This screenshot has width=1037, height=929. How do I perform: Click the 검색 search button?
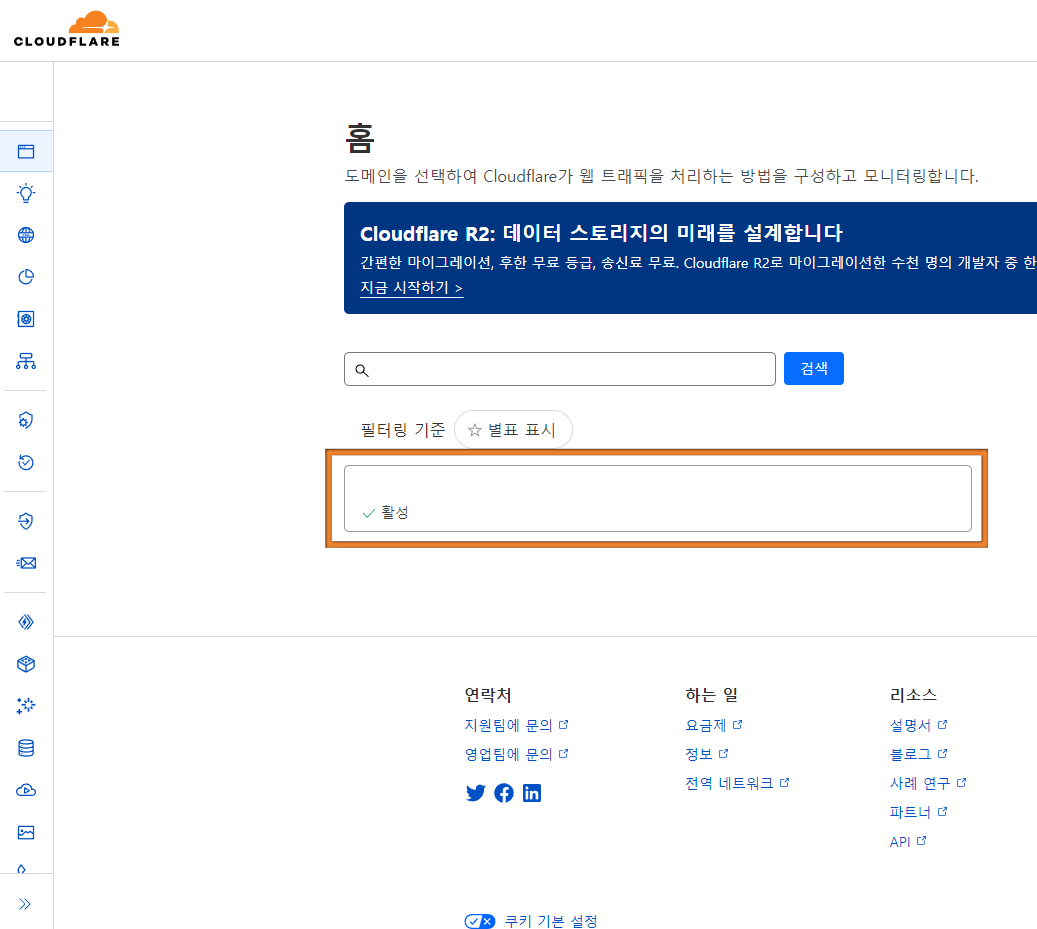(x=813, y=368)
